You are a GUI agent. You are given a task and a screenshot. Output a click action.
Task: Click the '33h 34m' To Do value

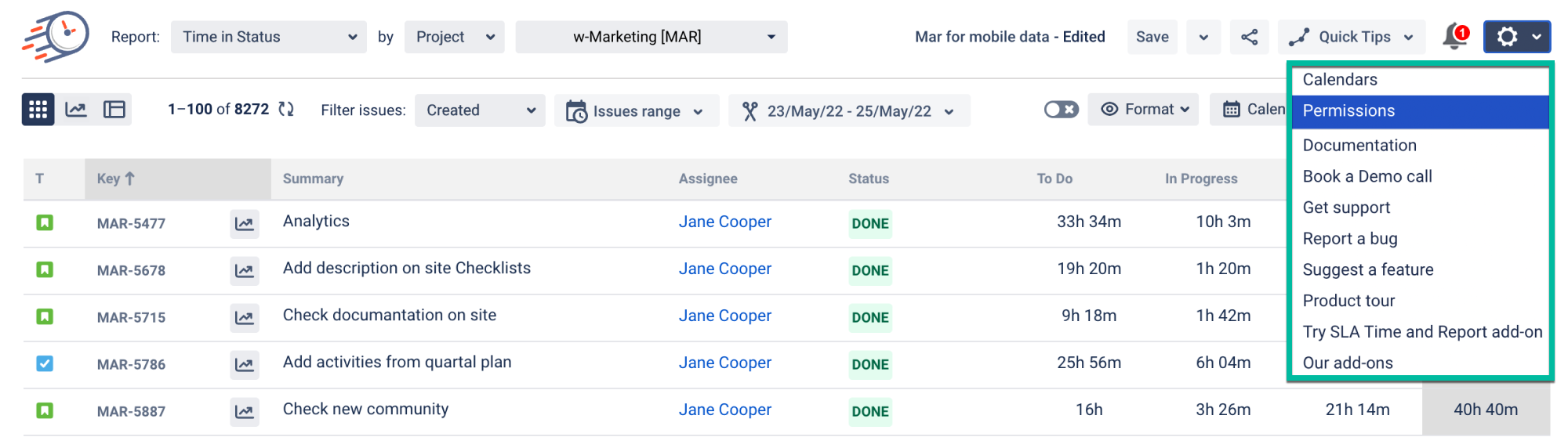coord(1089,222)
